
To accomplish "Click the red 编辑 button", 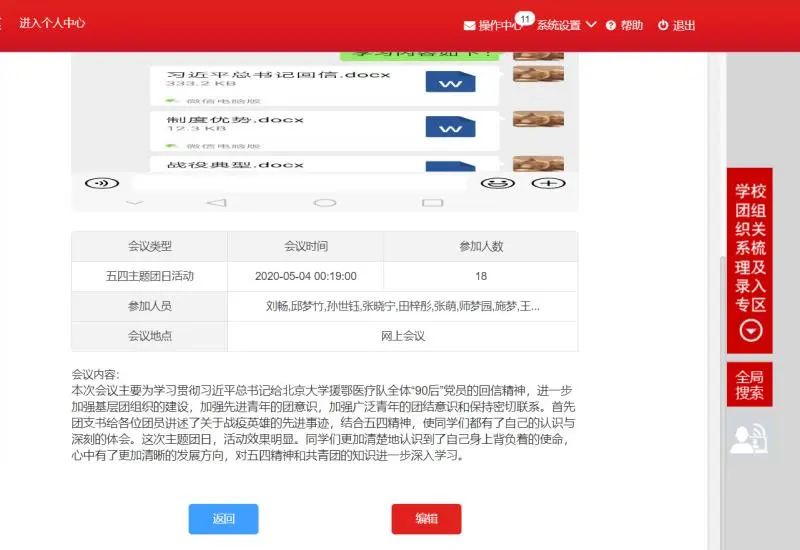I will pos(426,518).
